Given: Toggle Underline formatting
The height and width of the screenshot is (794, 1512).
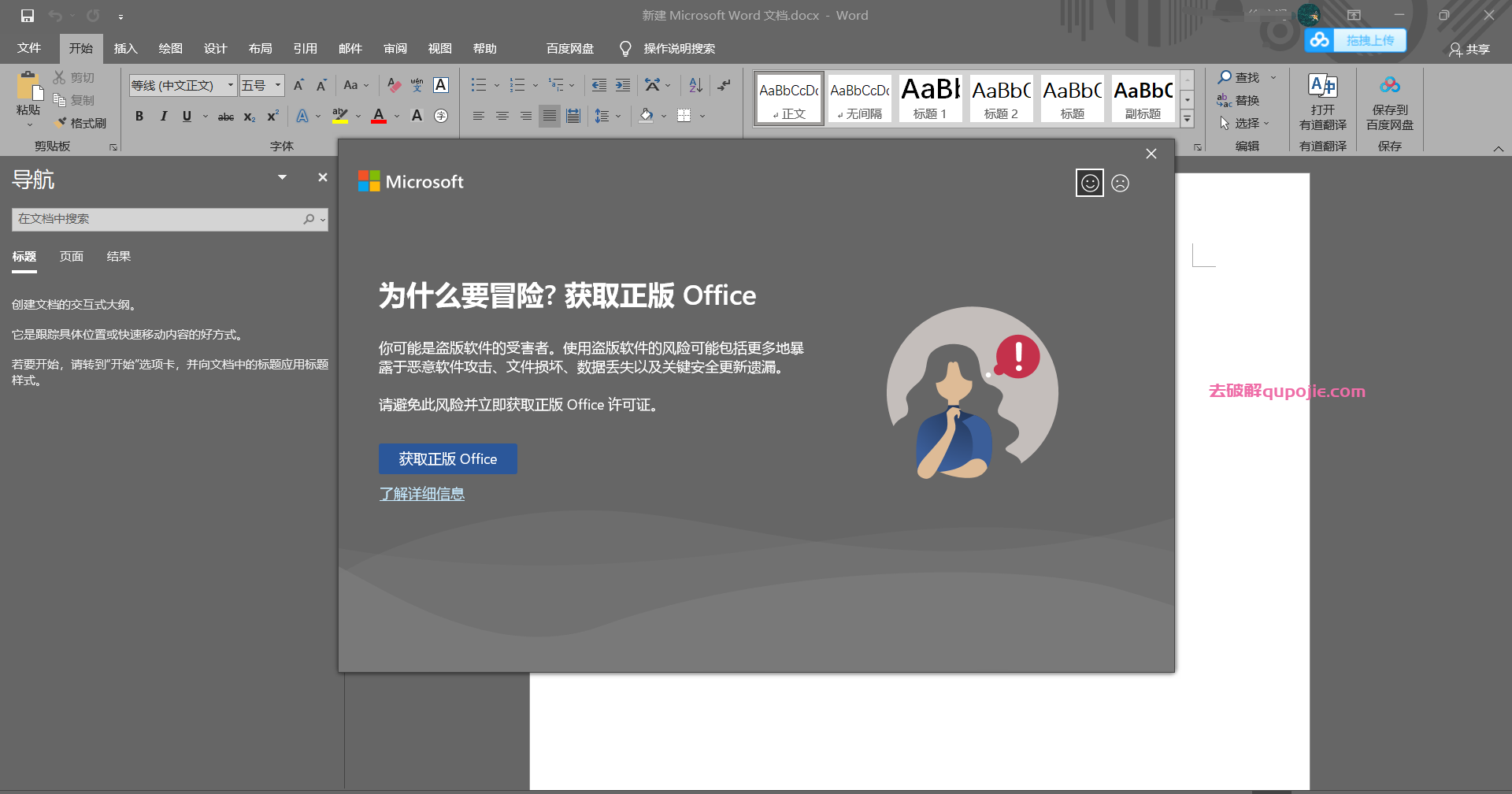Looking at the screenshot, I should [x=187, y=116].
